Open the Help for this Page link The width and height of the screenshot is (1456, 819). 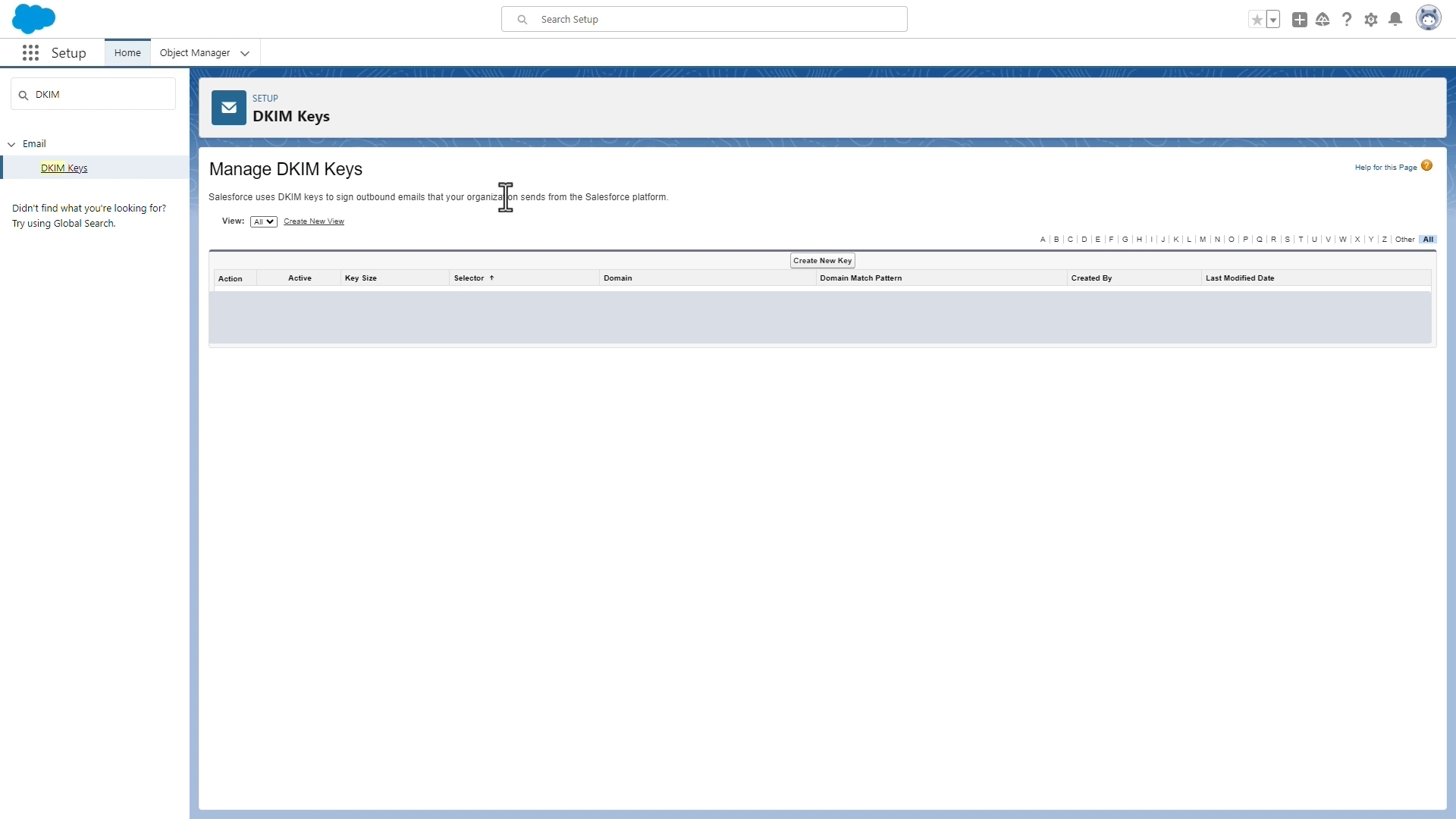pyautogui.click(x=1385, y=168)
